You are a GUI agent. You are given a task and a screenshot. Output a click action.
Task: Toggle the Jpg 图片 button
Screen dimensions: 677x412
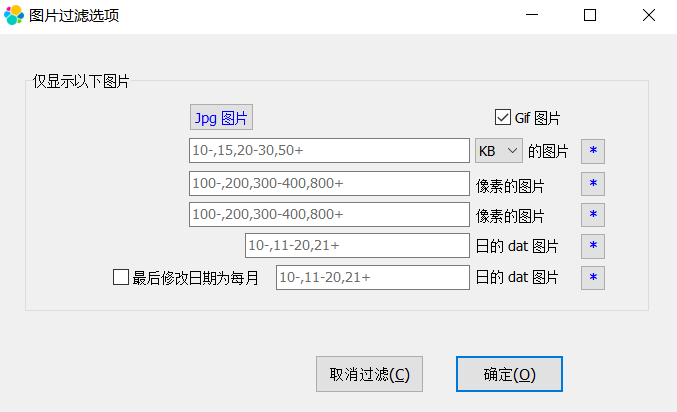click(x=221, y=117)
